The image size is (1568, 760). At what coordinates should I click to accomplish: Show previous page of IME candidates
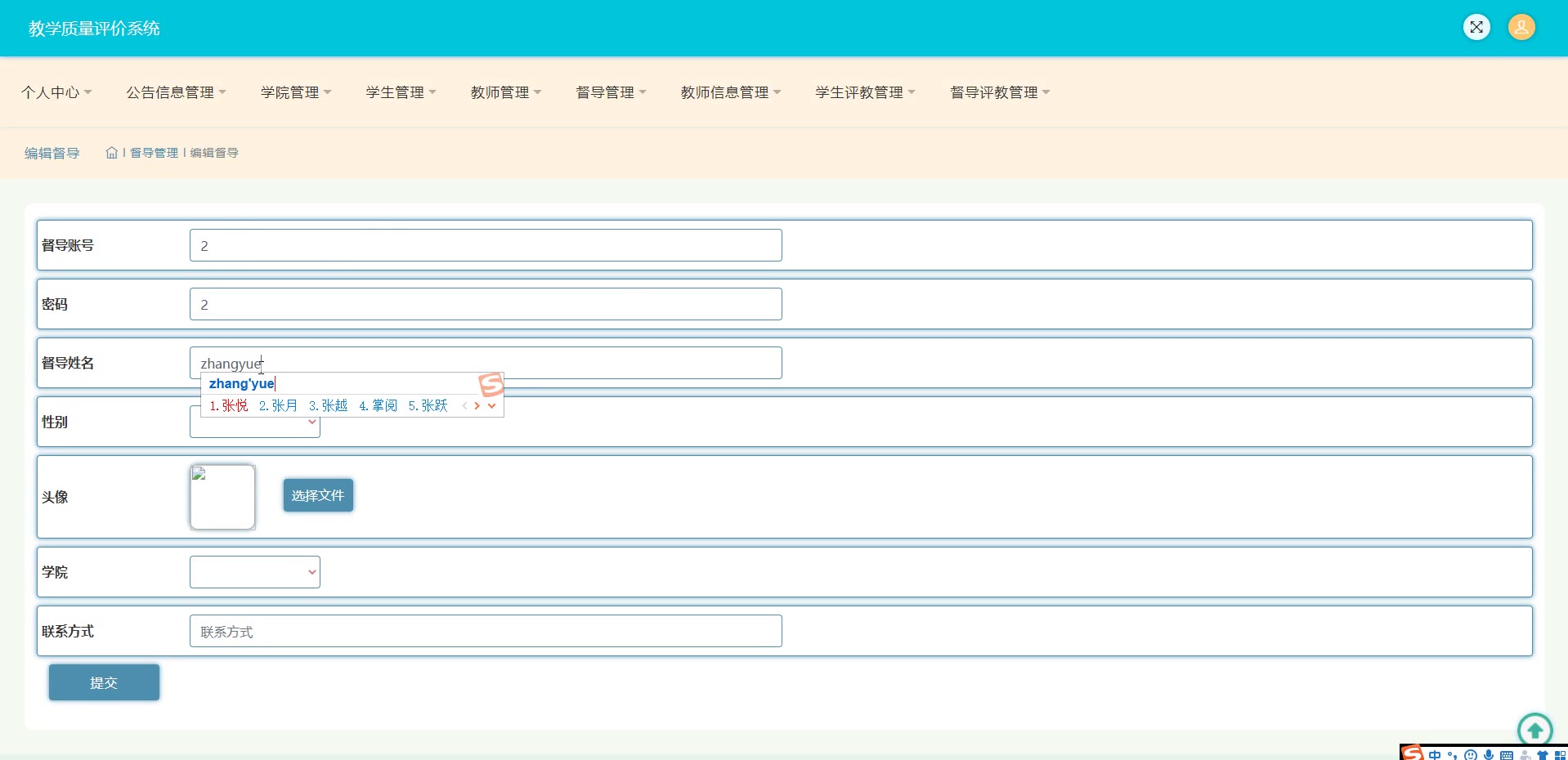coord(464,405)
